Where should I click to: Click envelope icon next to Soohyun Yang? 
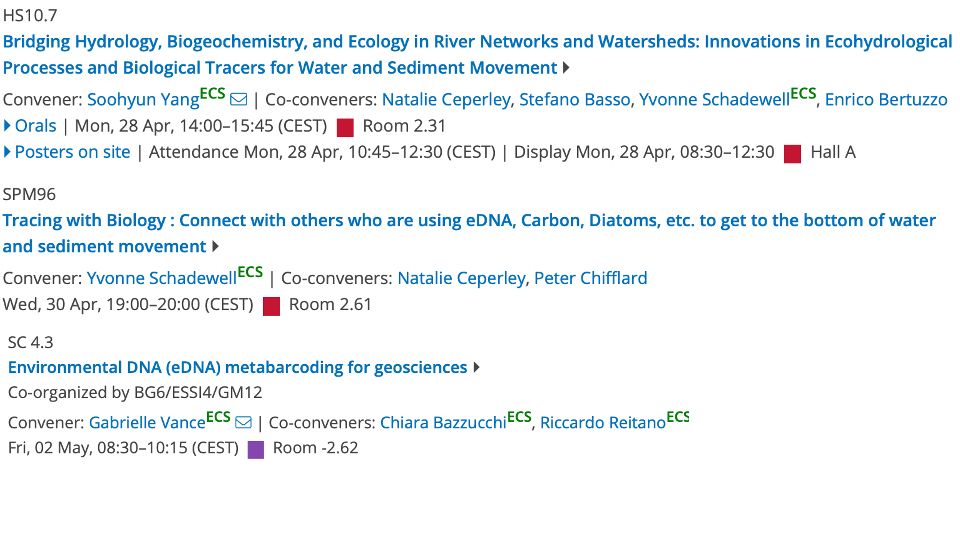(238, 99)
